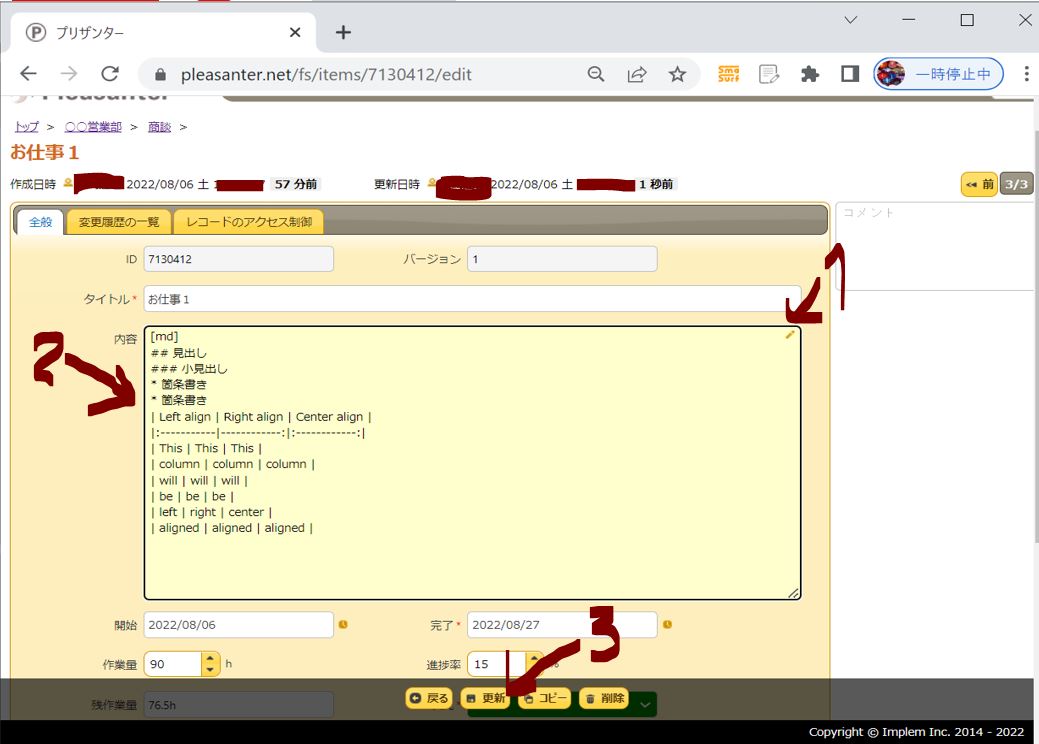Click the 戻る button
This screenshot has height=744, width=1039.
429,698
